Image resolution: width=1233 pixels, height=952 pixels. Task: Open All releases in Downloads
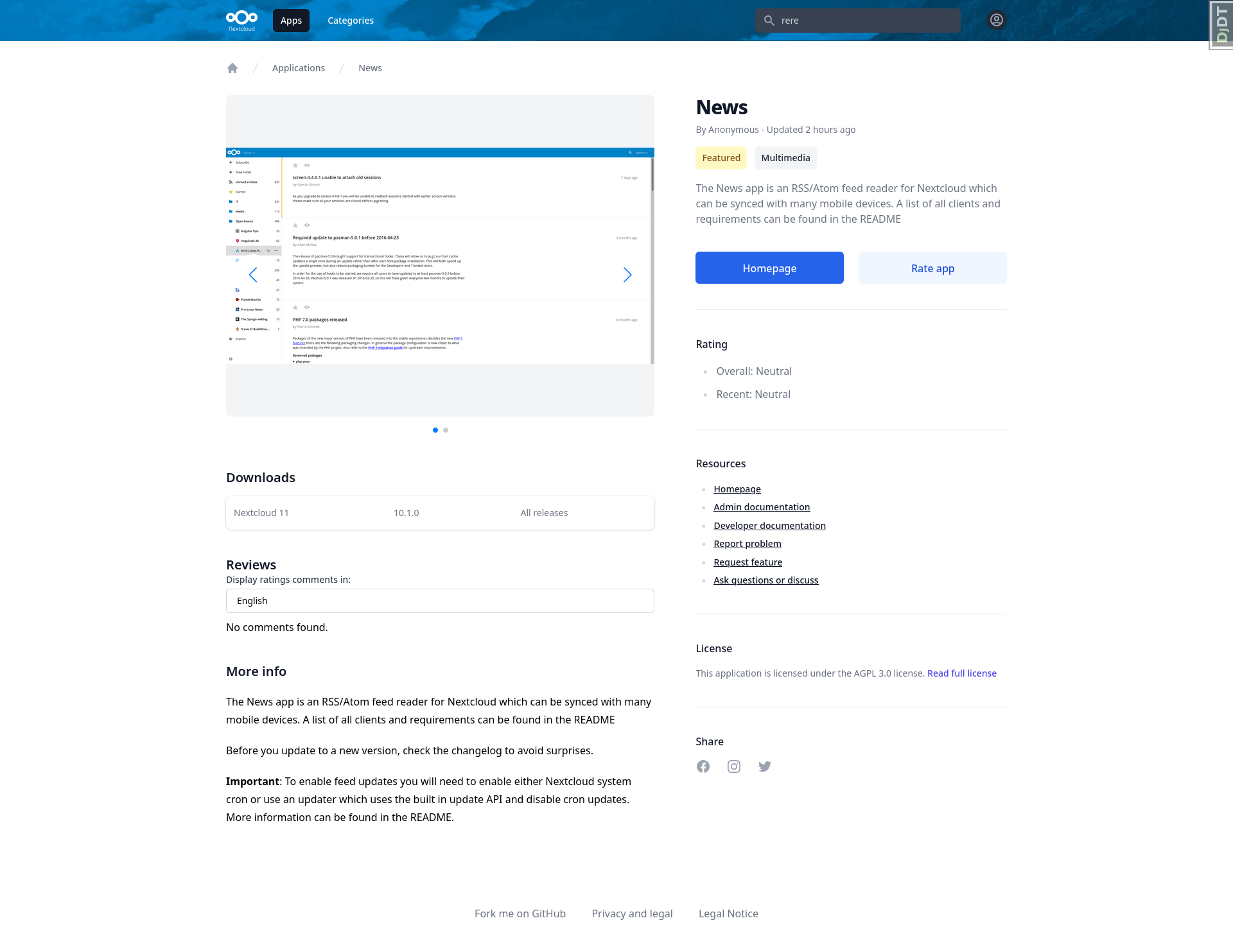[x=544, y=513]
